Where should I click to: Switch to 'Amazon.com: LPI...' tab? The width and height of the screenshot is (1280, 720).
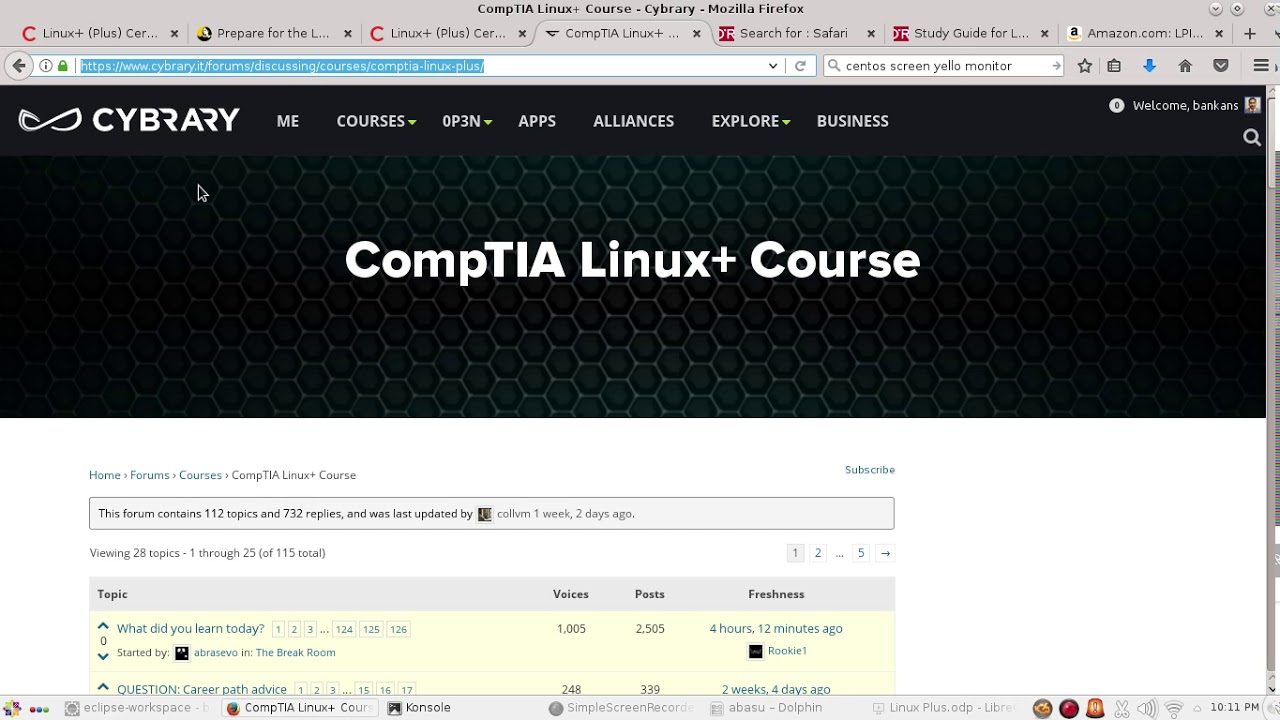point(1144,33)
